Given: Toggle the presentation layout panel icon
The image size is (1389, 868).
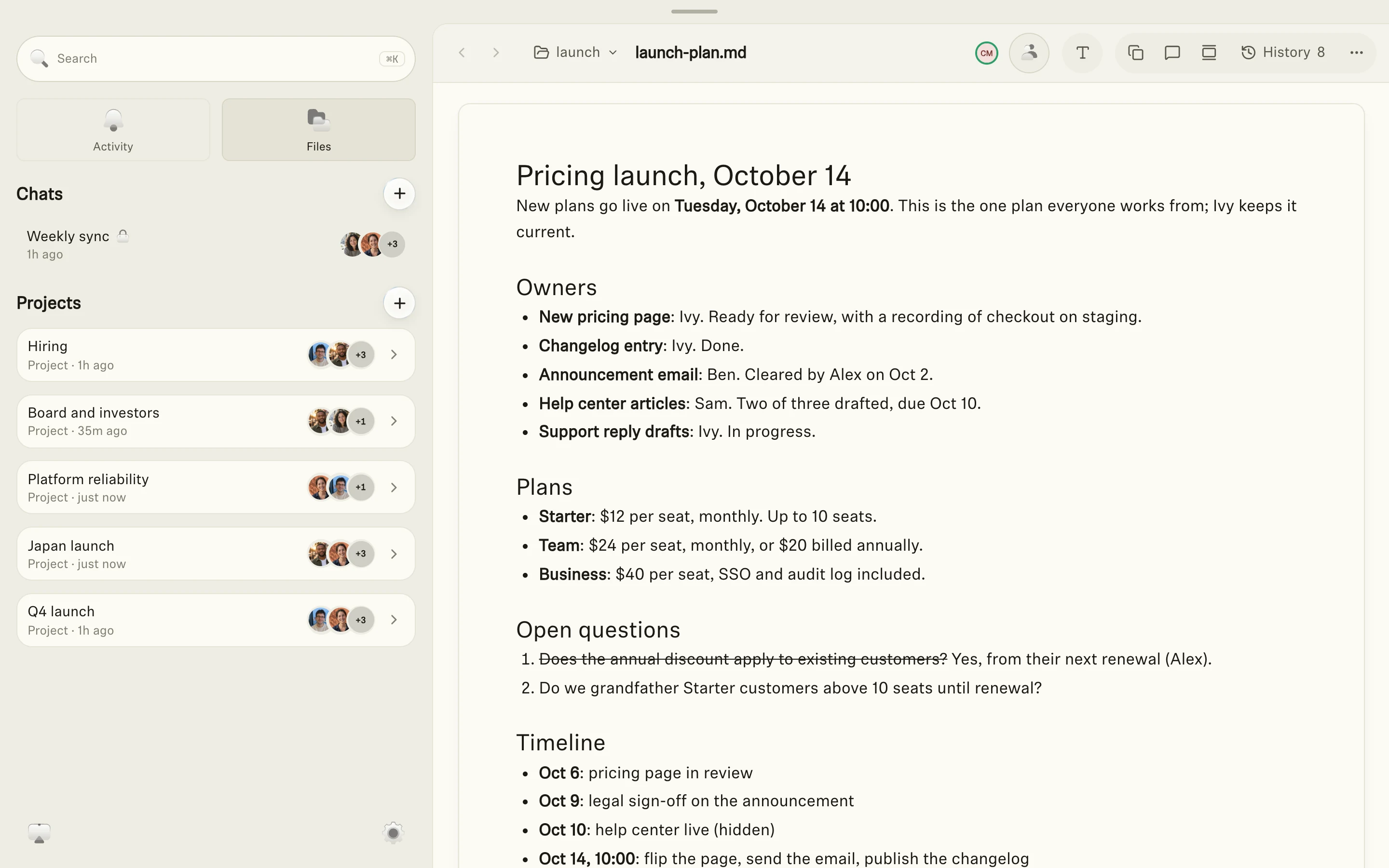Looking at the screenshot, I should (1209, 53).
